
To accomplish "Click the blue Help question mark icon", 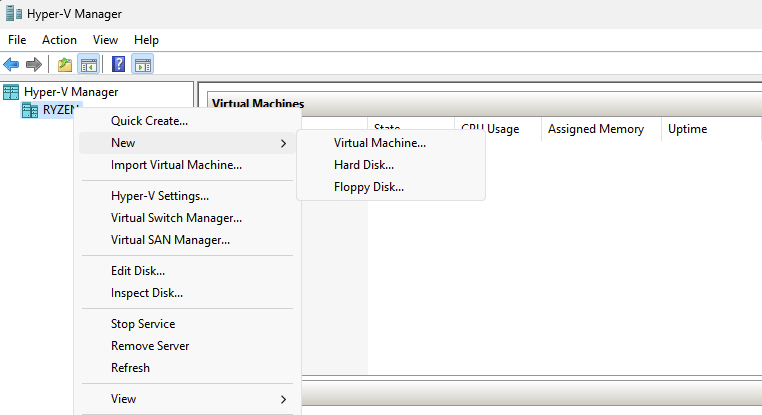I will tap(119, 65).
